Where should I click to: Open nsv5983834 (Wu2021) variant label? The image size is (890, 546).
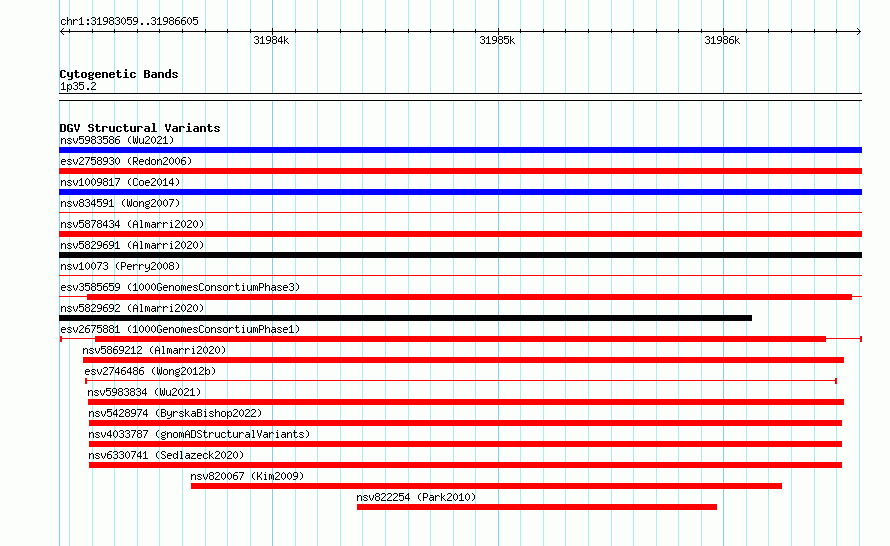pyautogui.click(x=144, y=392)
